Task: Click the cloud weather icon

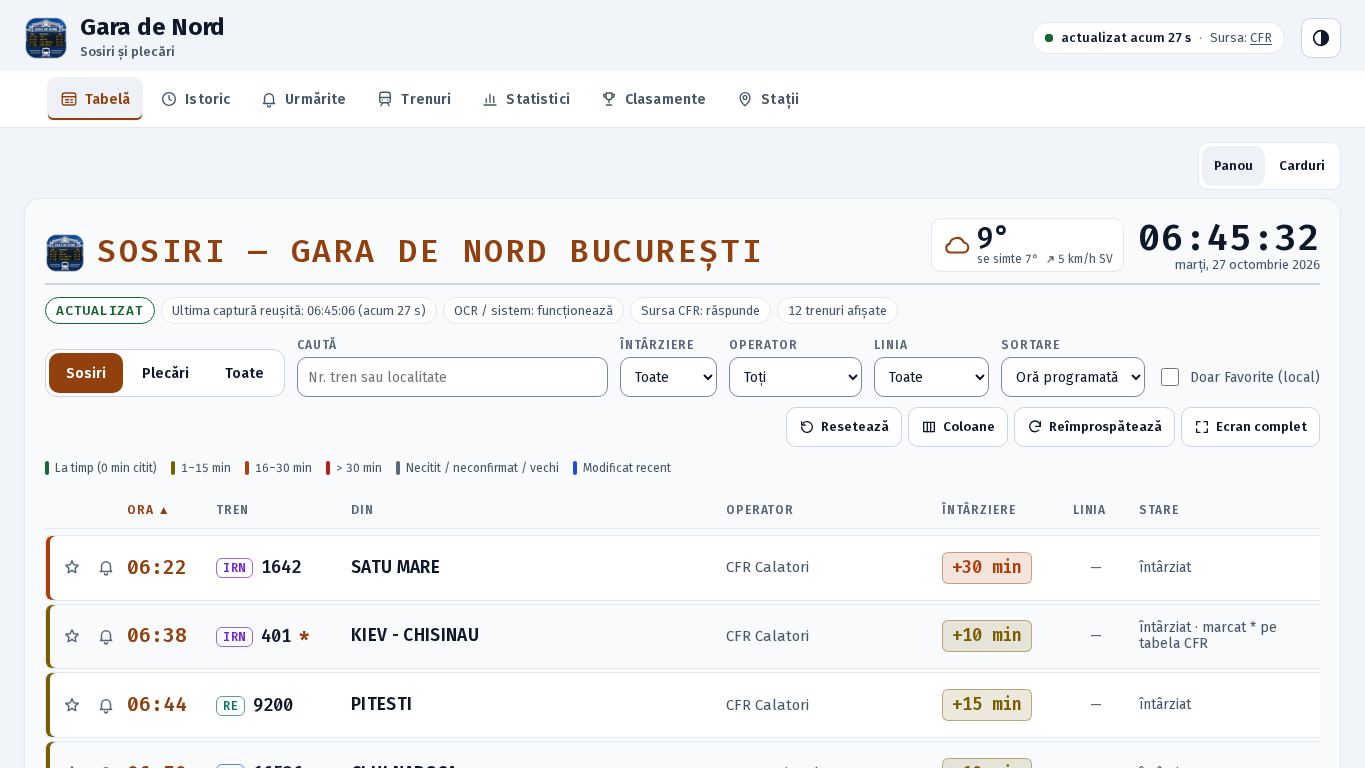Action: click(x=957, y=246)
